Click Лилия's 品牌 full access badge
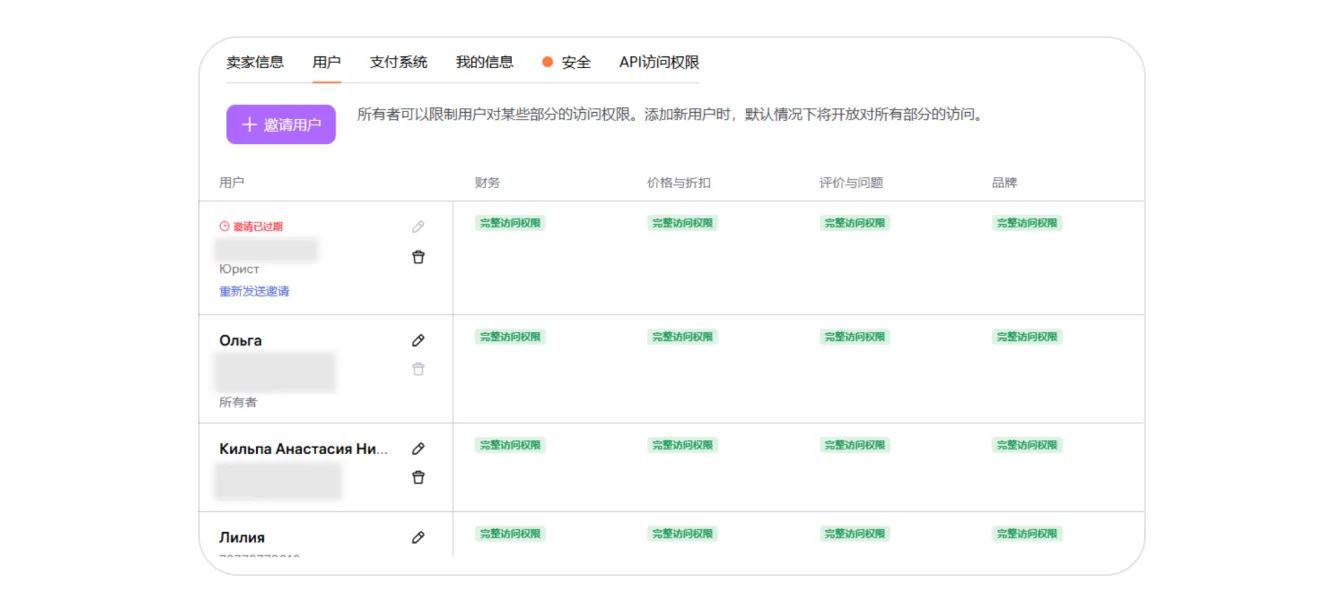1344x612 pixels. pyautogui.click(x=1027, y=534)
